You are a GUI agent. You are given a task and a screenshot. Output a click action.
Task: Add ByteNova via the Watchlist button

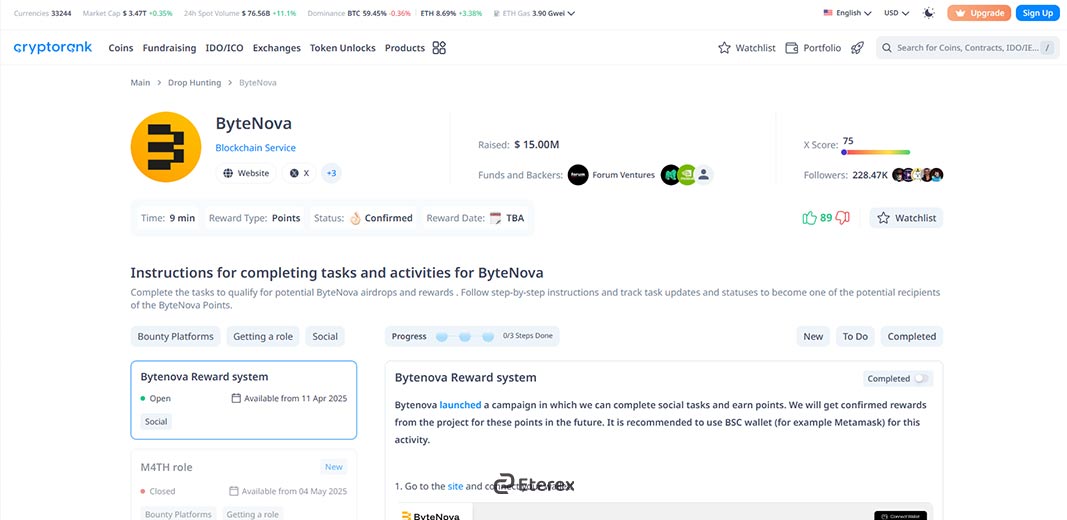(906, 218)
